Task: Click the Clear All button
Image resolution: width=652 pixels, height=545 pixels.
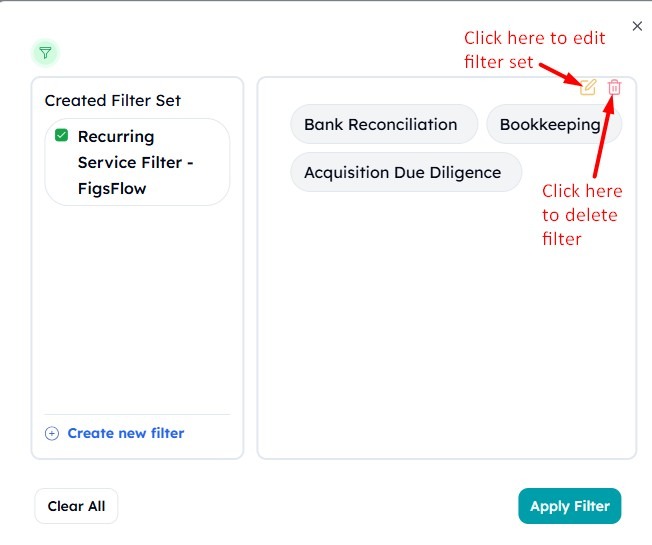Action: click(x=77, y=506)
